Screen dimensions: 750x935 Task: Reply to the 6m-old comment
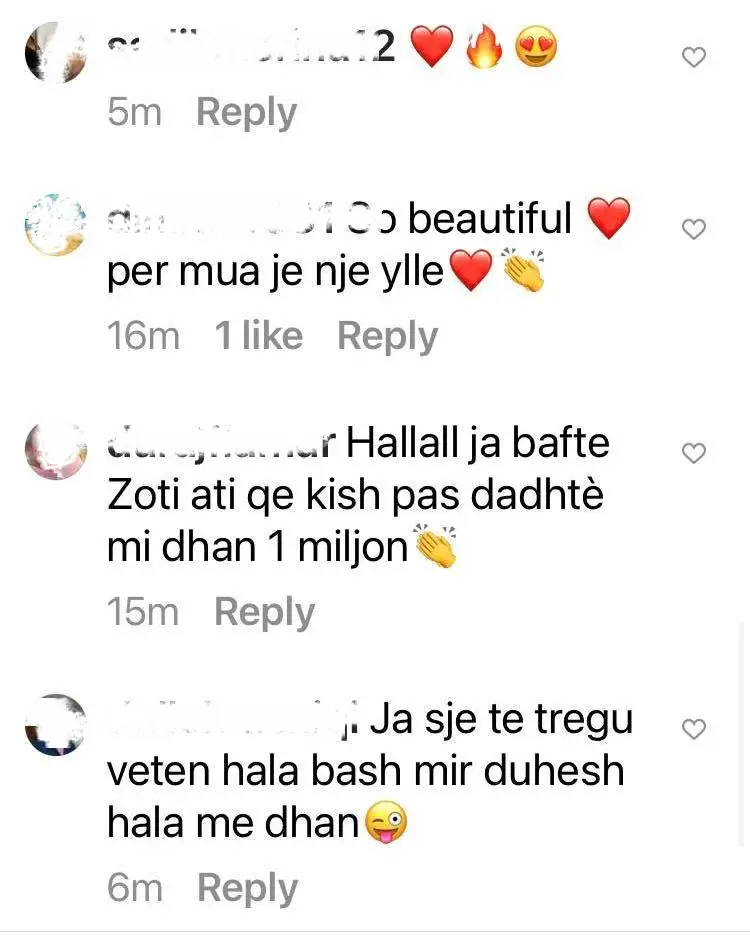247,888
